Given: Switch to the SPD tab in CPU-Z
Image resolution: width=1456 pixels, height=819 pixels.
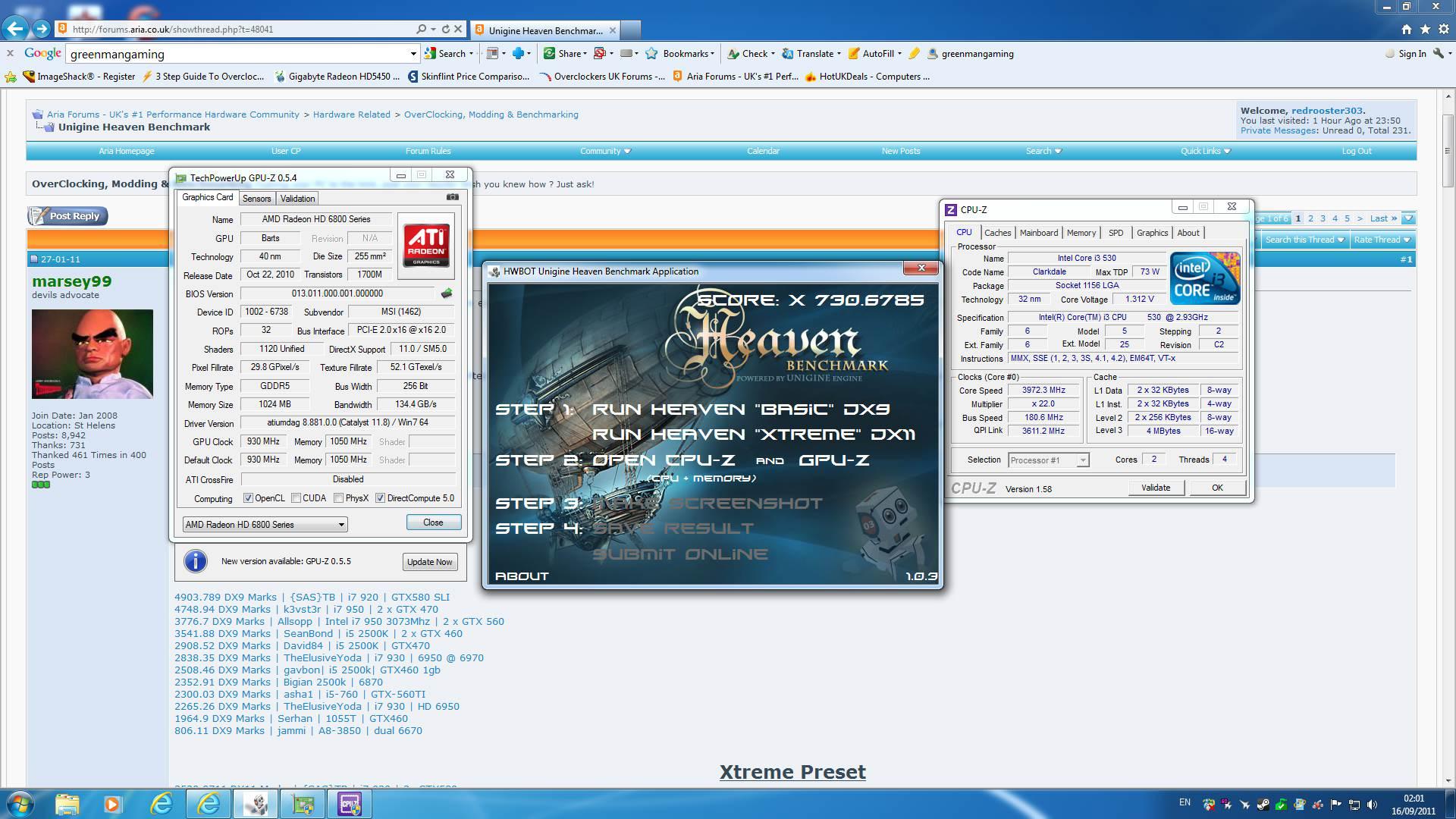Looking at the screenshot, I should point(1116,233).
